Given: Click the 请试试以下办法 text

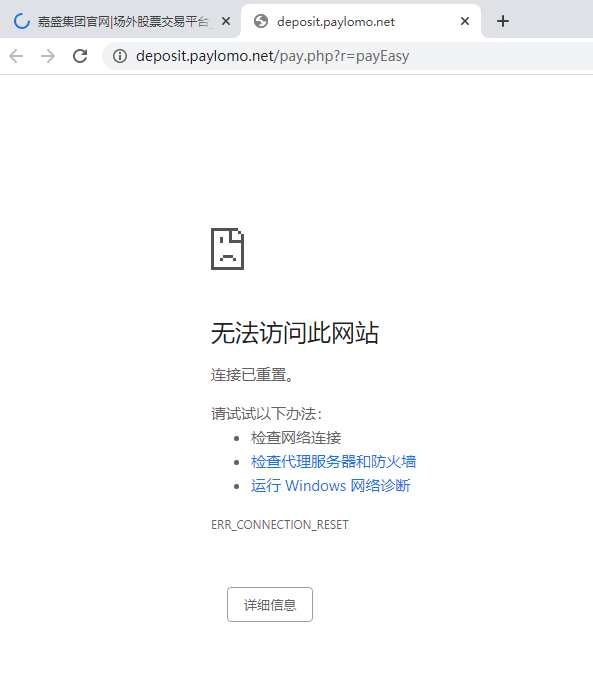Looking at the screenshot, I should pos(266,414).
